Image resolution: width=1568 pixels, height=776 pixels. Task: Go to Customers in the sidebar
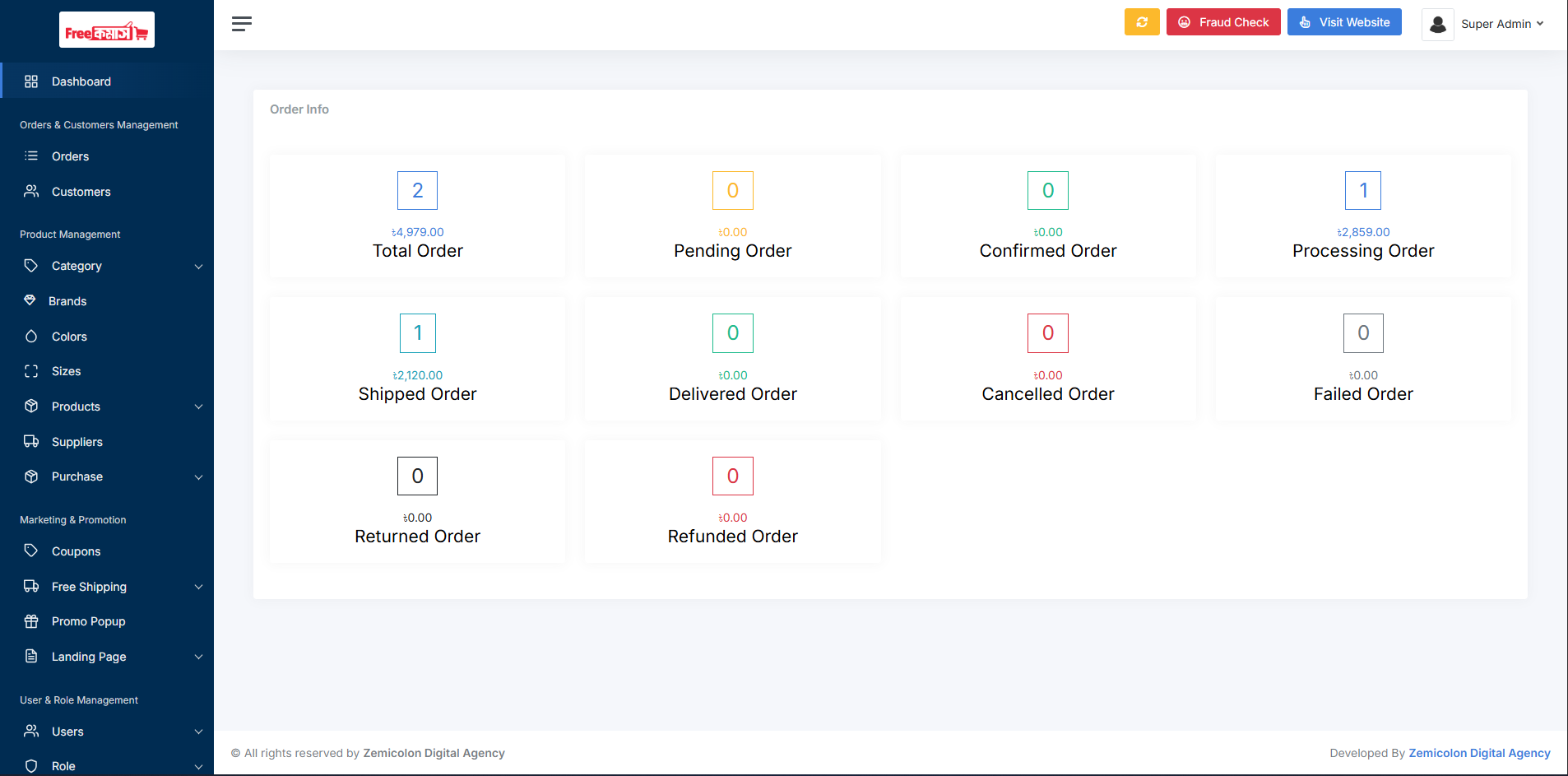[x=81, y=192]
